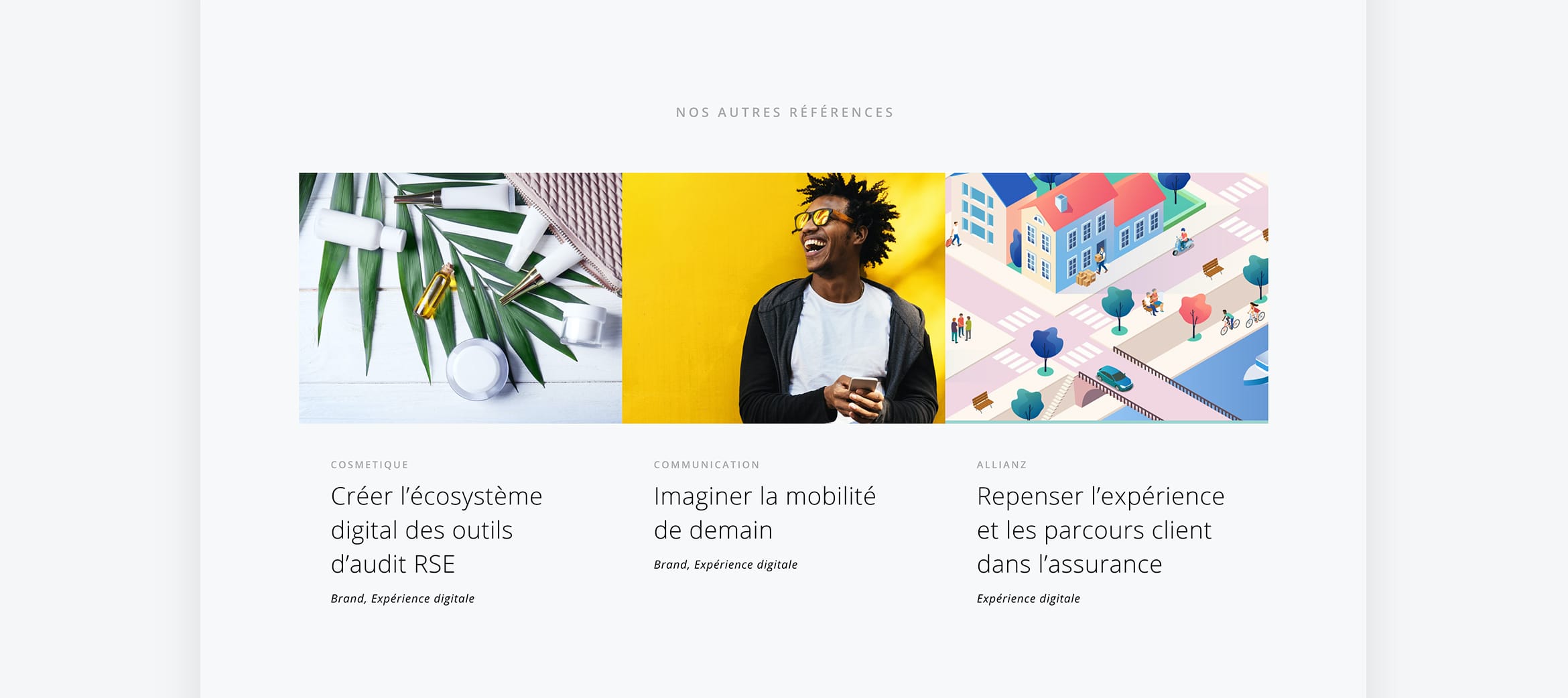Click the yellow oil bottle on the leaves
This screenshot has width=1568, height=698.
435,290
